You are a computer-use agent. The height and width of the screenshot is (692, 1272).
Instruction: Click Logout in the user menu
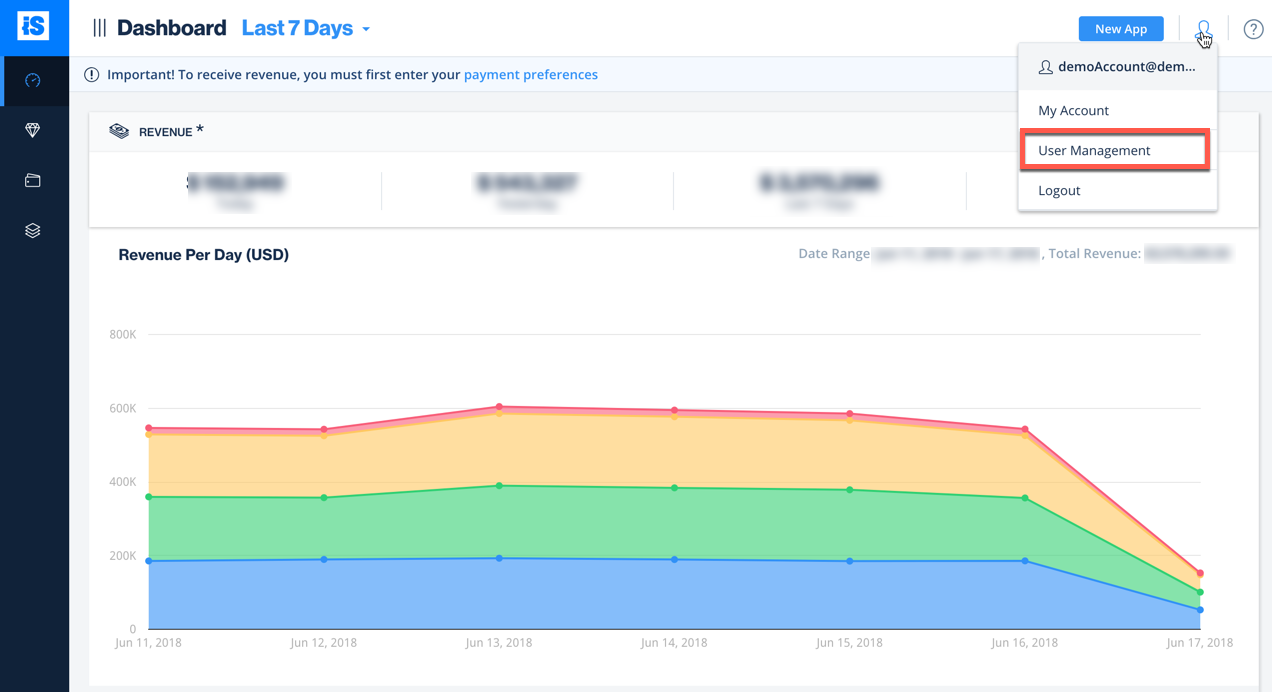1059,191
